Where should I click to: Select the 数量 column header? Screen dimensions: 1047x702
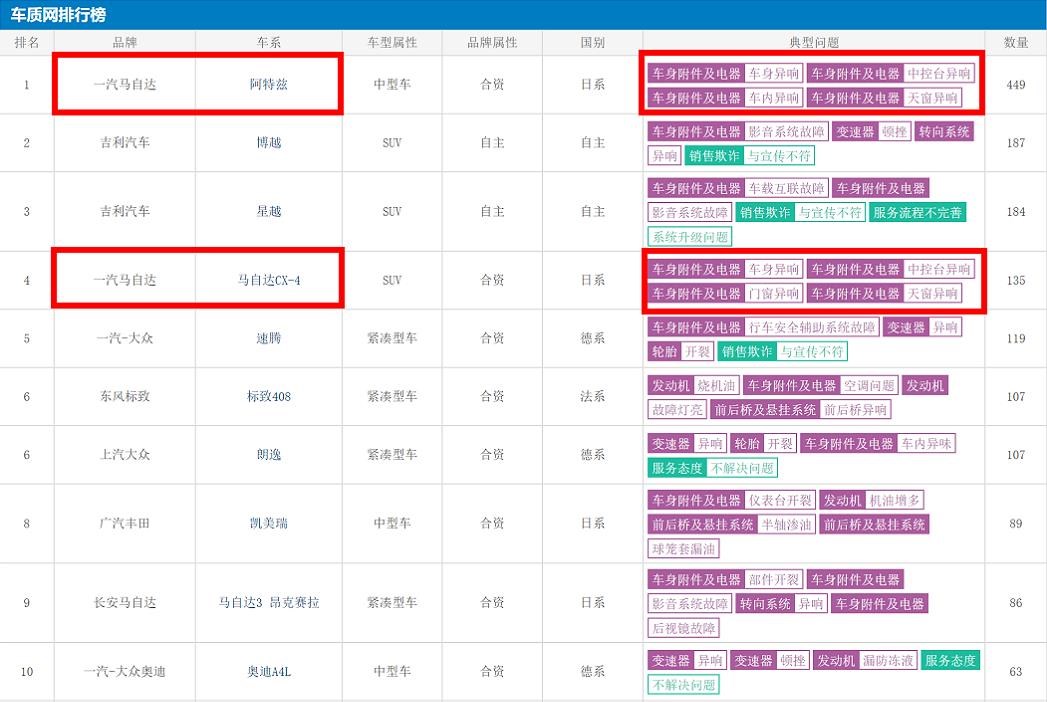1016,43
